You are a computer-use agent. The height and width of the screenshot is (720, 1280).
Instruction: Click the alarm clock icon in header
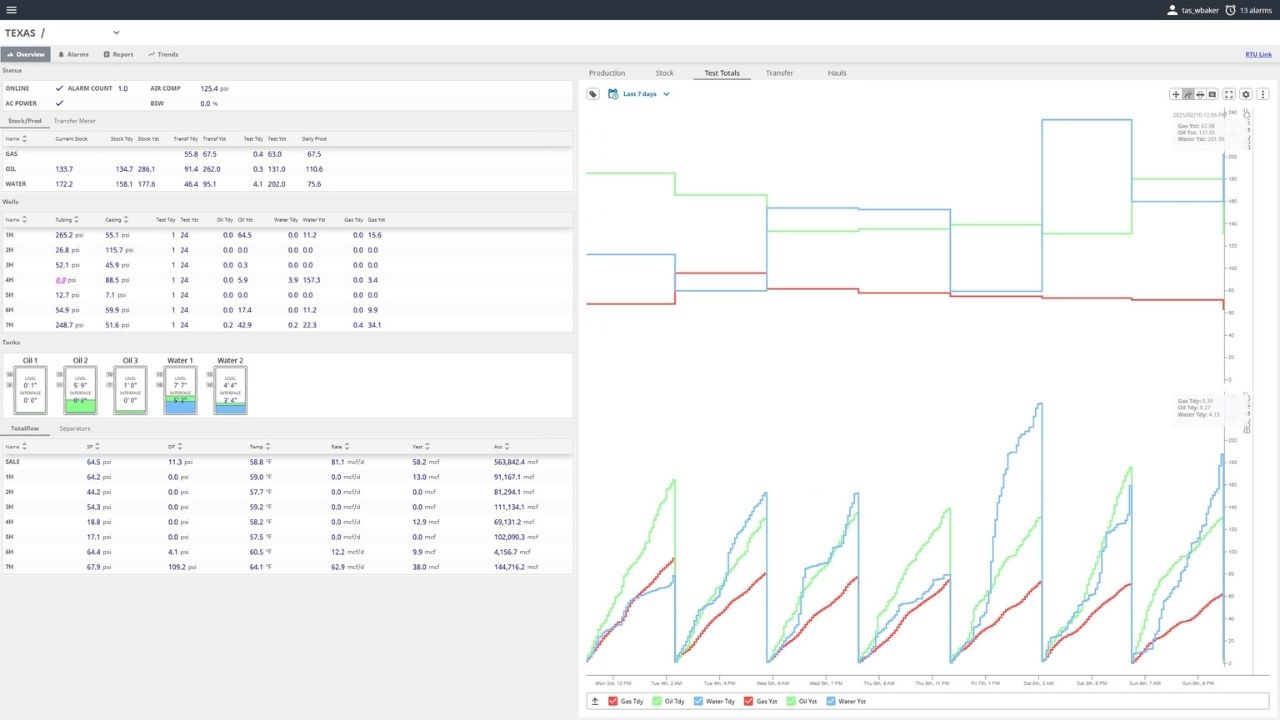coord(1230,10)
